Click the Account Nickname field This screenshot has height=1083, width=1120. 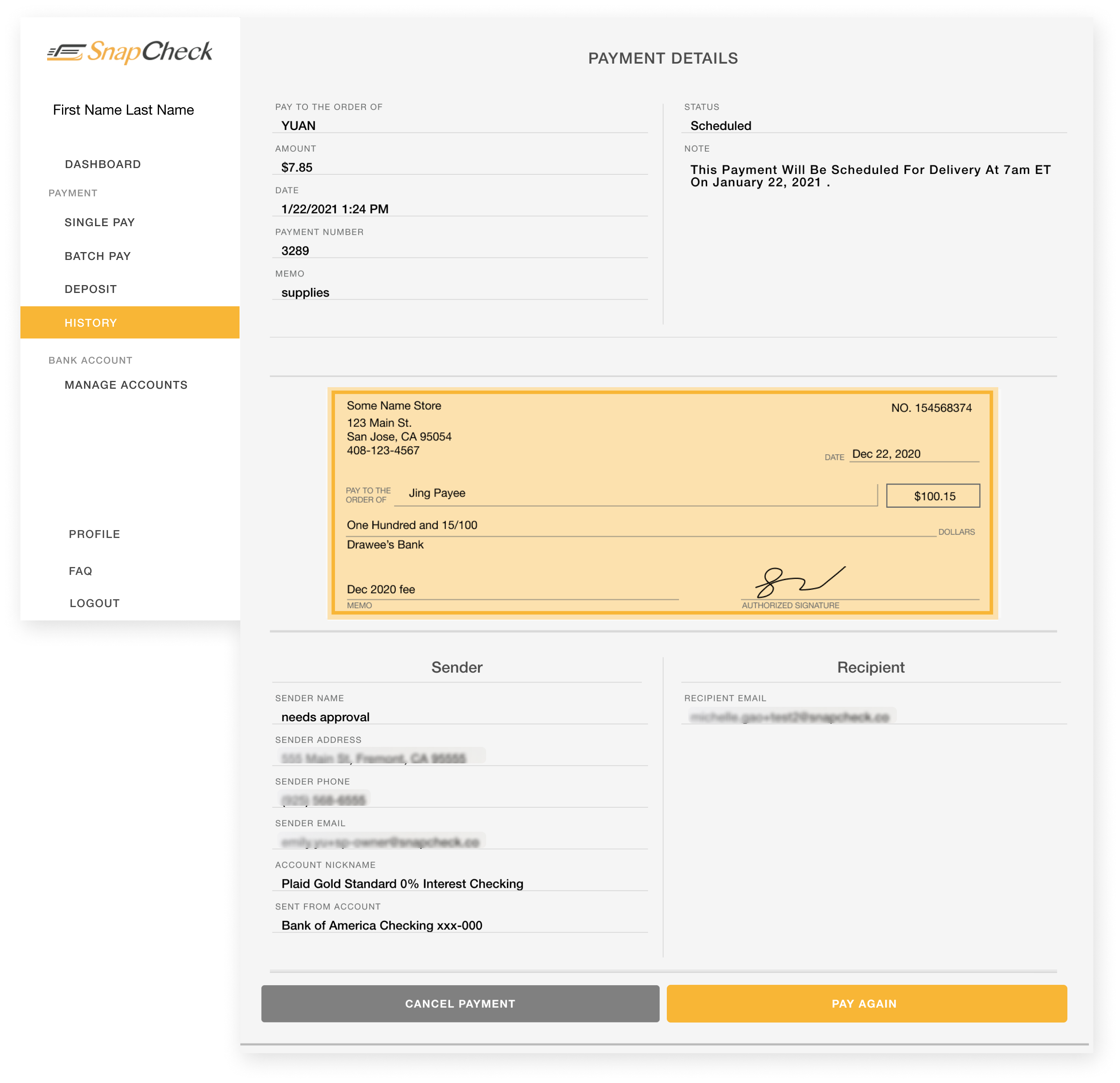pos(460,884)
